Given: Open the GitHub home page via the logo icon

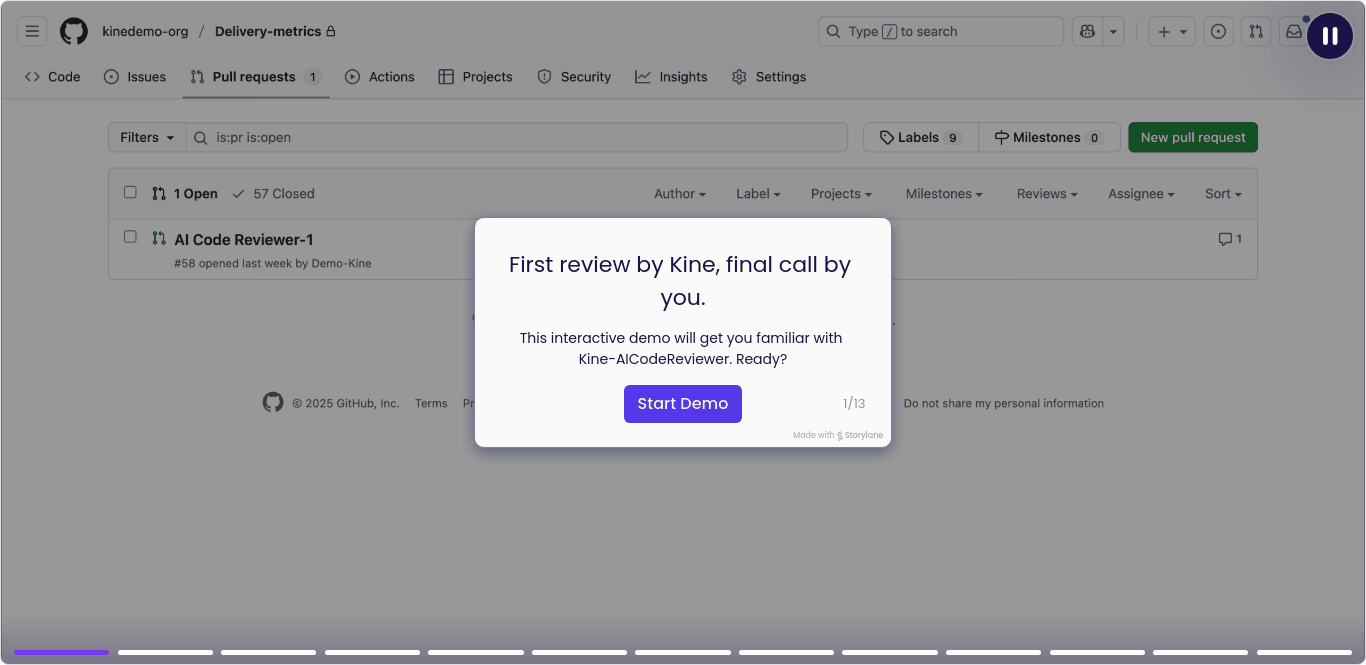Looking at the screenshot, I should click(x=73, y=31).
